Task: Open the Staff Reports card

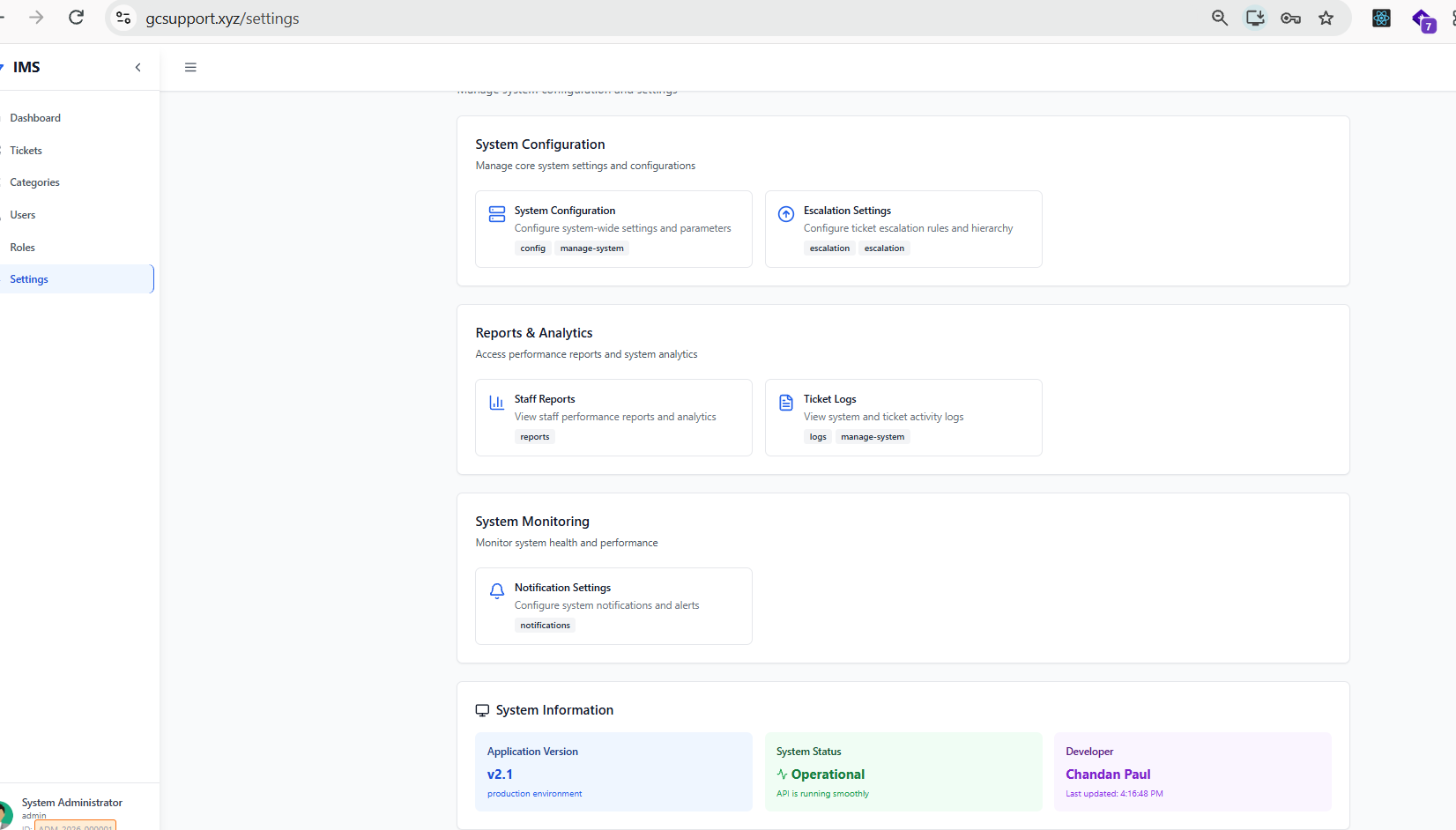Action: click(x=613, y=418)
